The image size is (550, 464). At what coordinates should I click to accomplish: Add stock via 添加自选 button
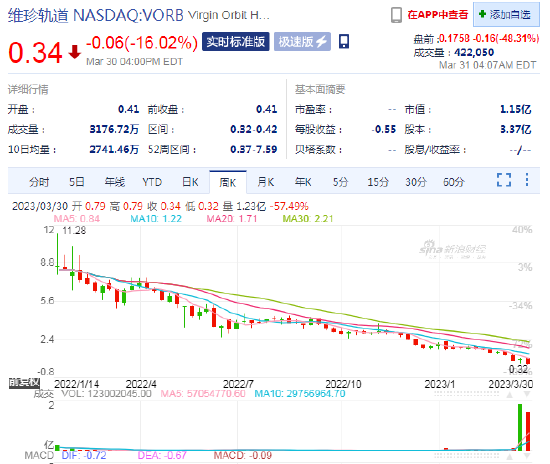[506, 14]
